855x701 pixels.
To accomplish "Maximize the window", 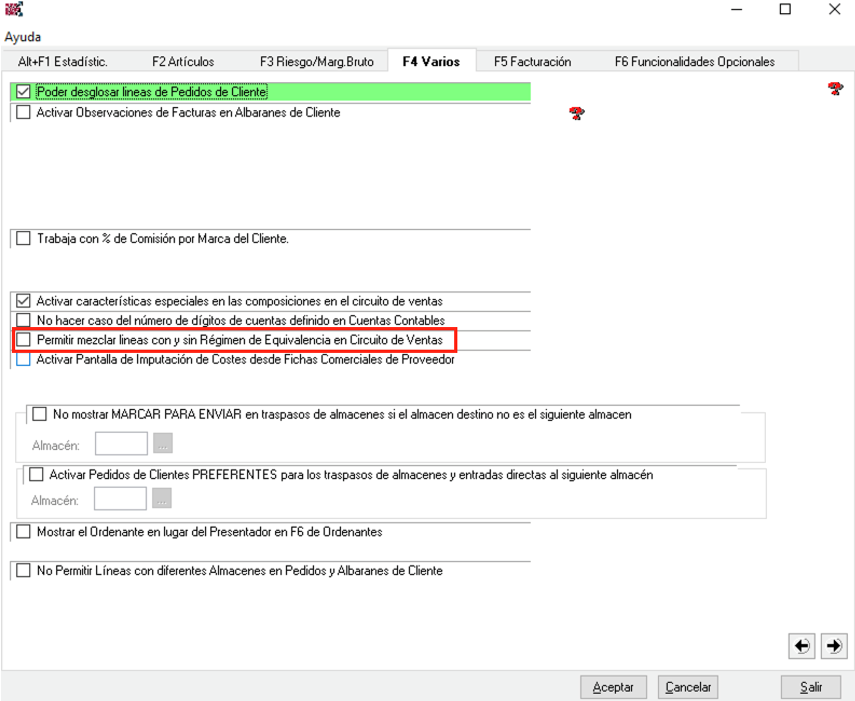I will pos(785,9).
